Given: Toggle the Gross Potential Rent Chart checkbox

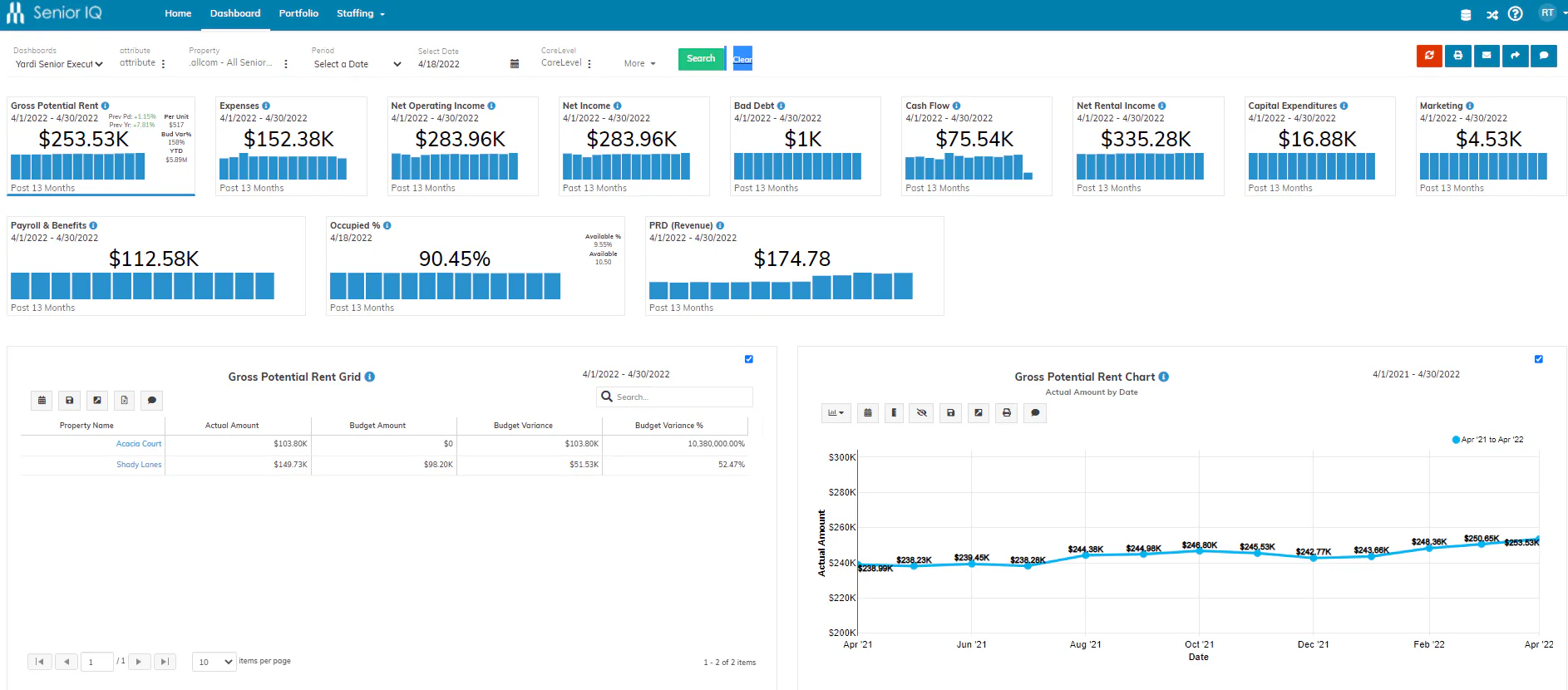Looking at the screenshot, I should pos(1538,359).
